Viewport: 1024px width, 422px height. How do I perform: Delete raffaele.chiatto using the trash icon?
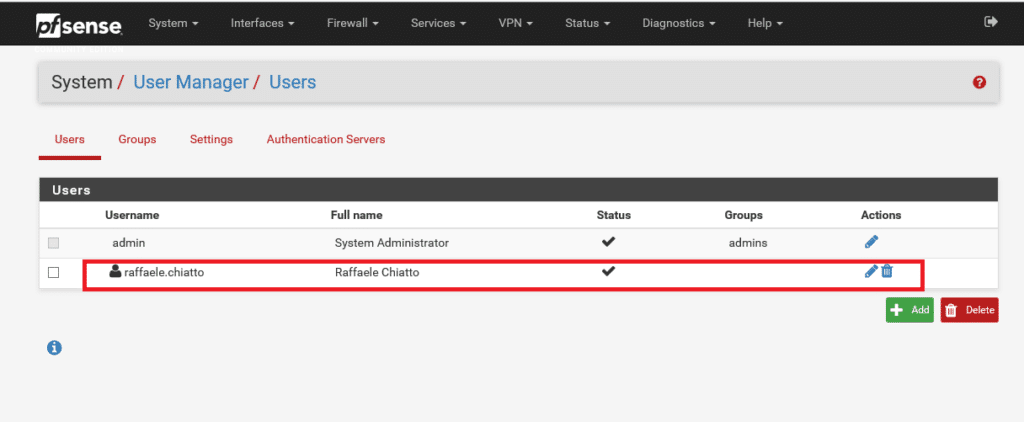tap(887, 271)
